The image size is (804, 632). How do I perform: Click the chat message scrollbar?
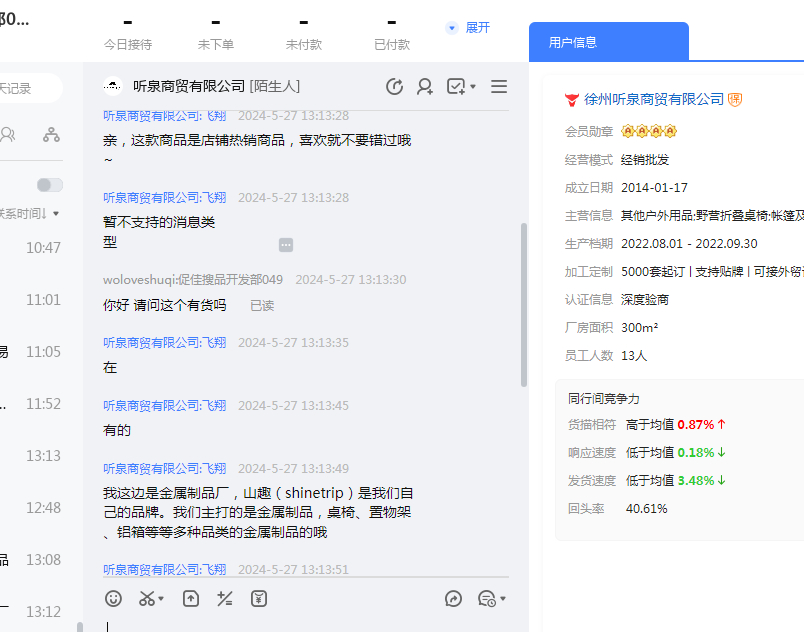tap(523, 304)
